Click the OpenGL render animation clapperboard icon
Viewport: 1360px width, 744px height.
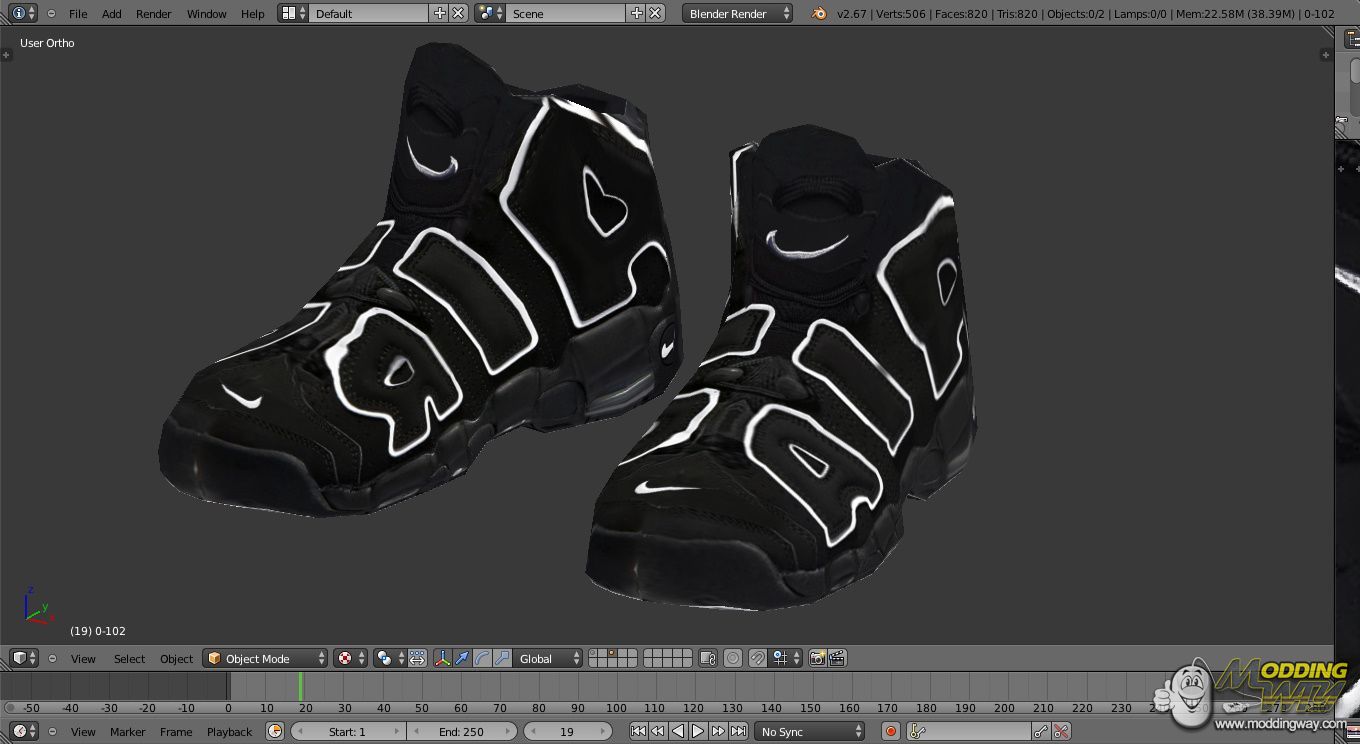838,658
